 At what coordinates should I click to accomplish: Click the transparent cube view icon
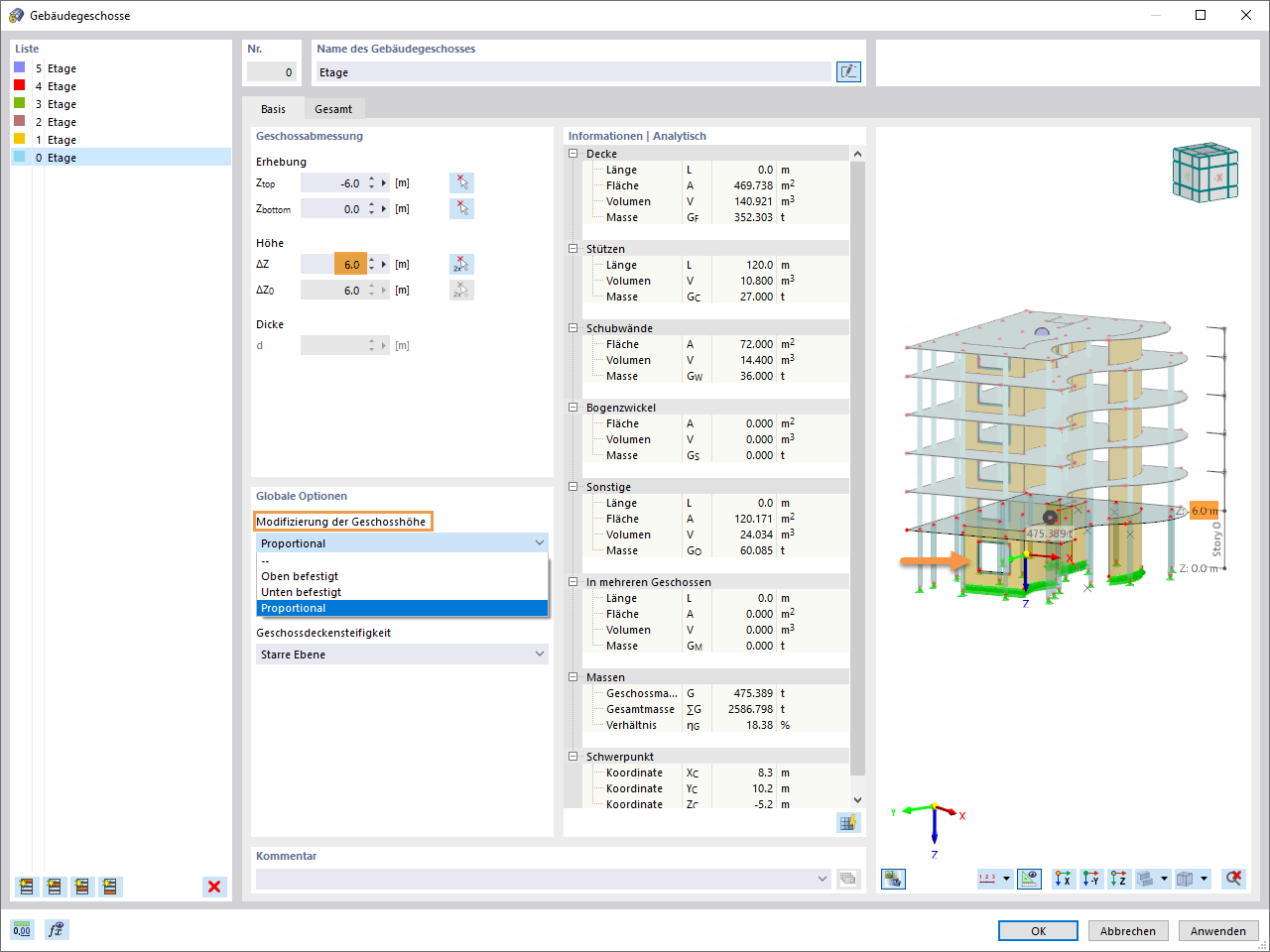(x=1185, y=879)
